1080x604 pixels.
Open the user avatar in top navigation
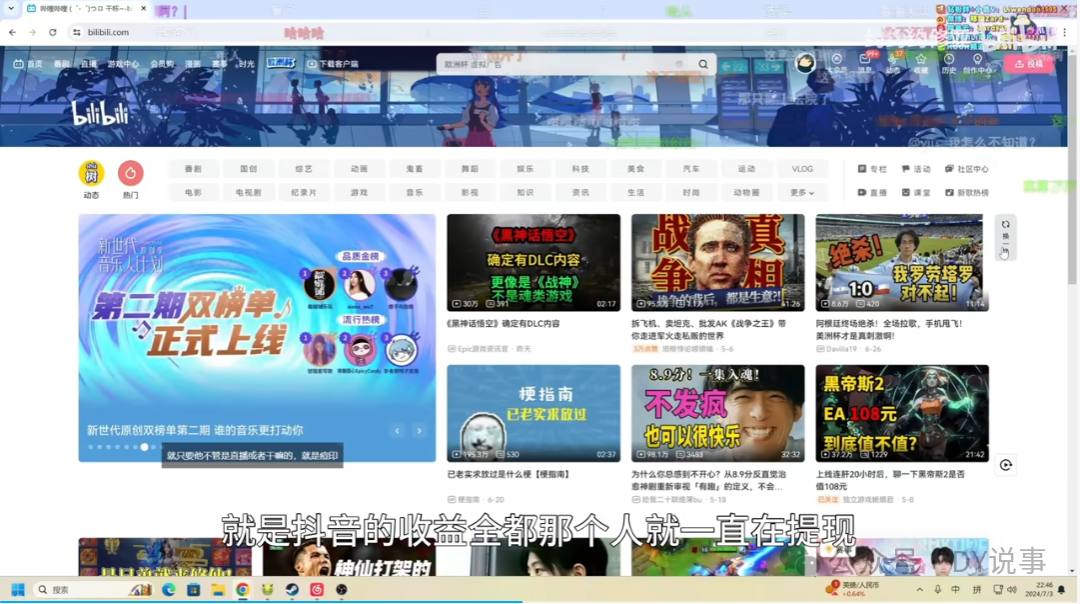tap(804, 63)
